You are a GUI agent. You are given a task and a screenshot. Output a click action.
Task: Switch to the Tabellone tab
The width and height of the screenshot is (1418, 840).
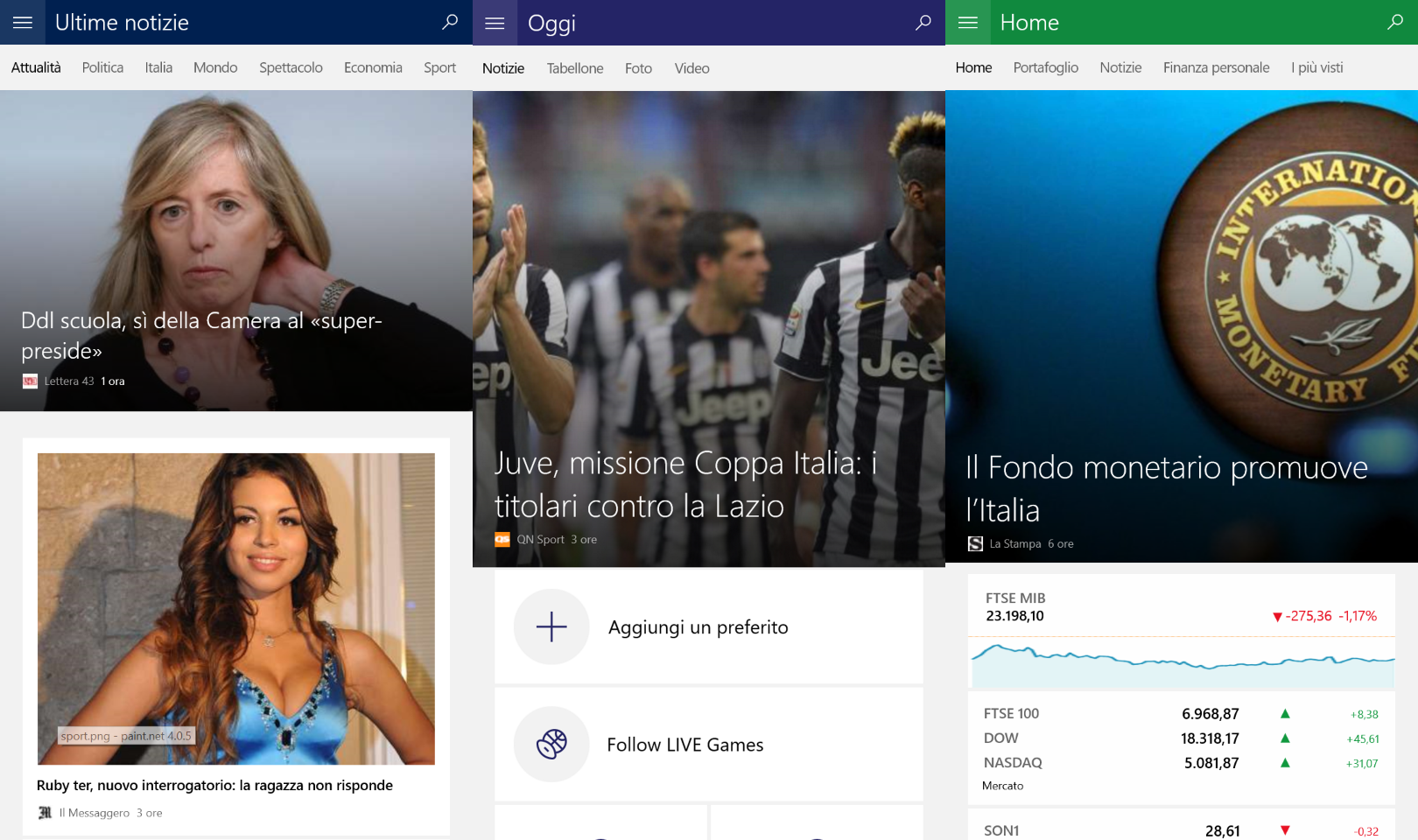[x=574, y=67]
